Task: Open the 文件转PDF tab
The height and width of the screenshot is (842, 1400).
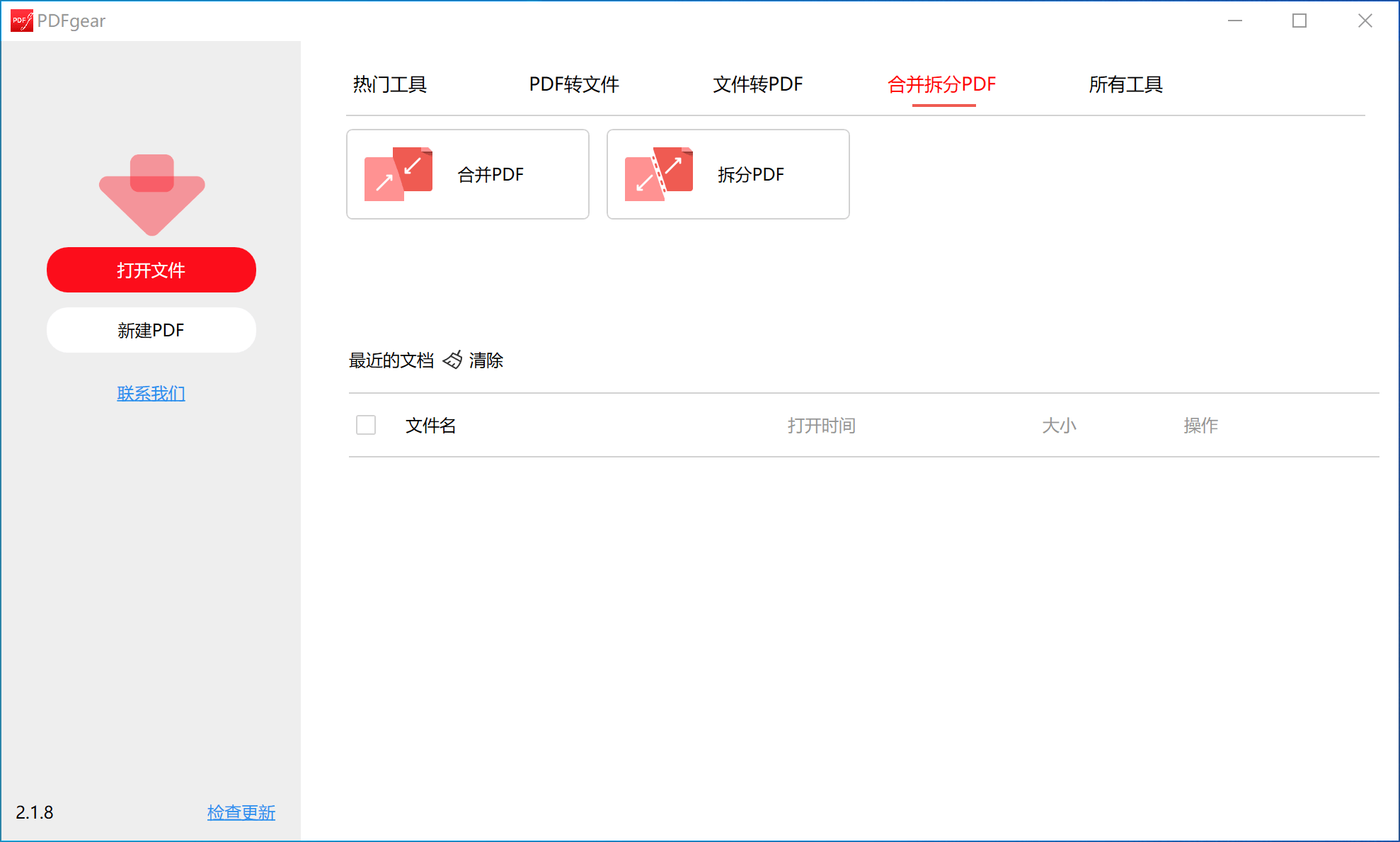Action: click(757, 84)
